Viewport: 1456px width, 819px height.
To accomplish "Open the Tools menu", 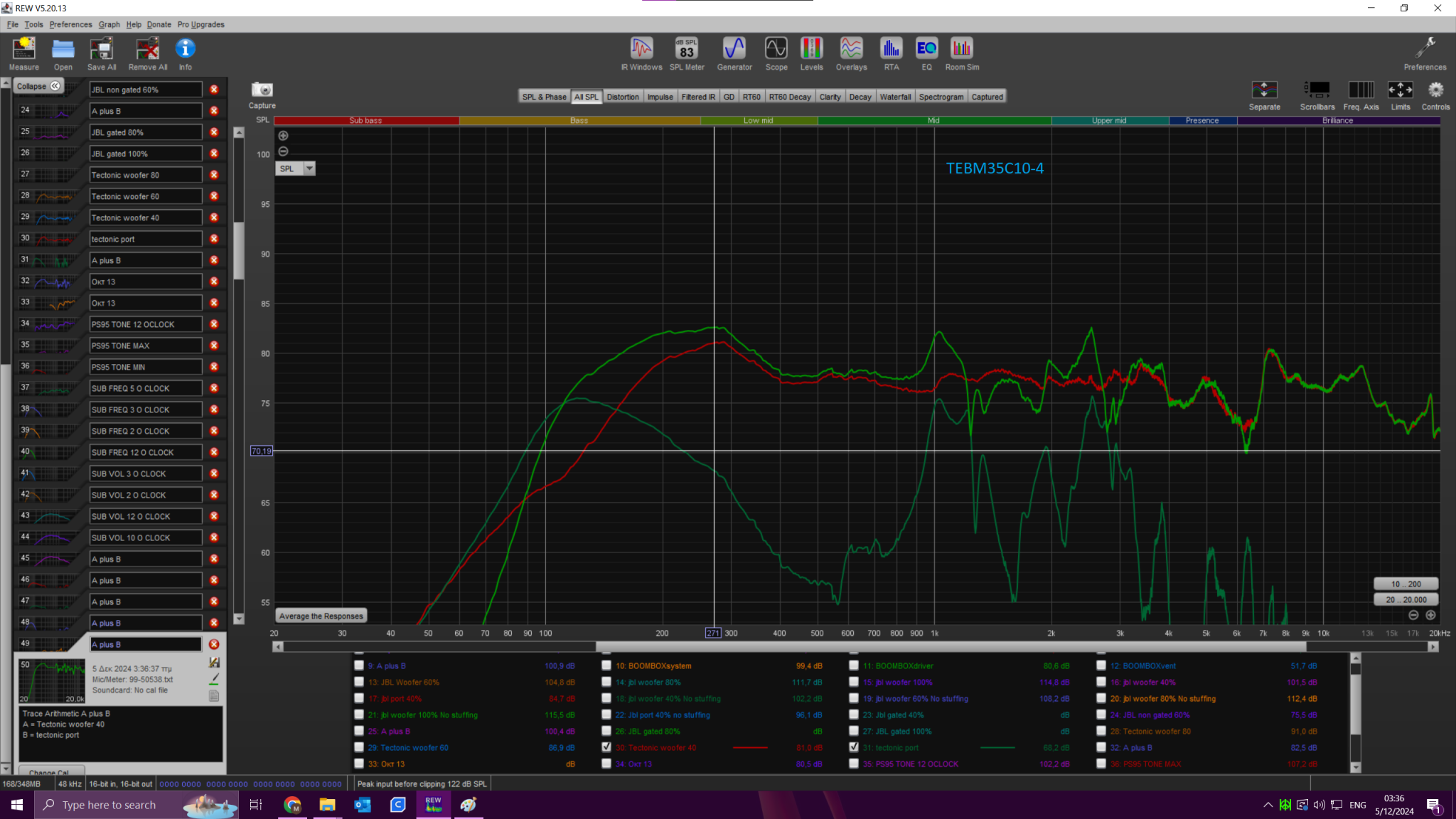I will (33, 24).
